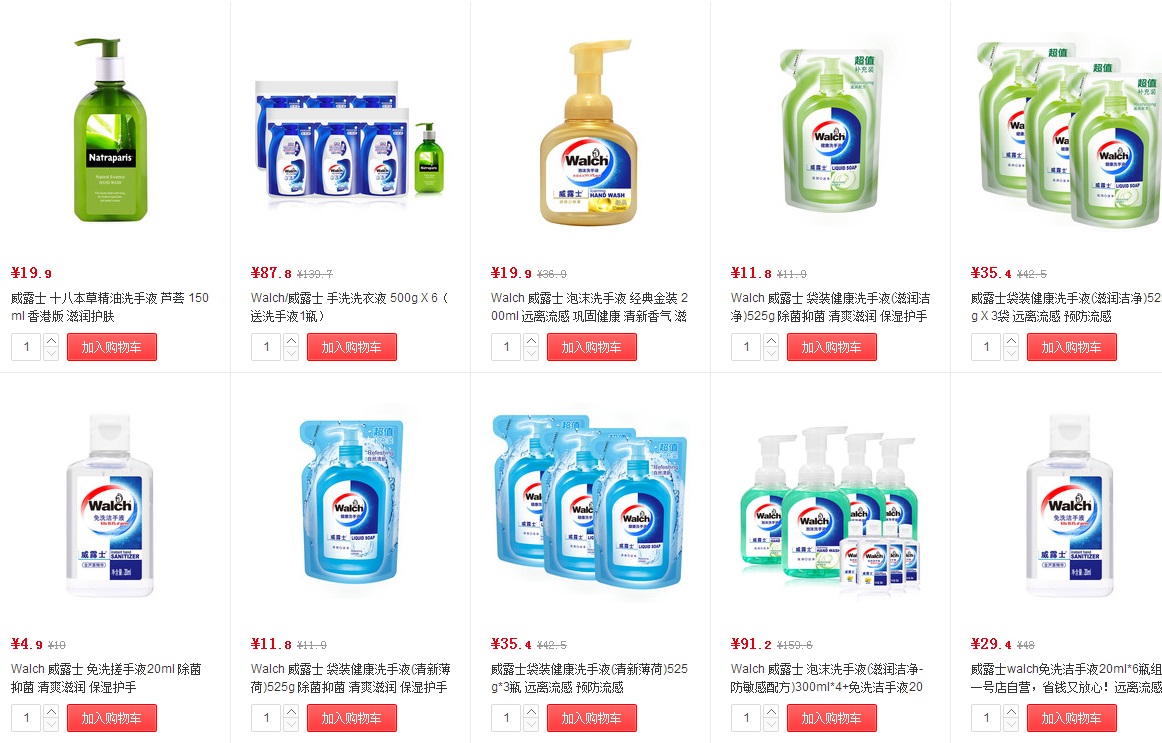Decrease quantity for the ¥87.8 laundry liquid set
Viewport: 1162px width, 743px height.
pos(291,354)
